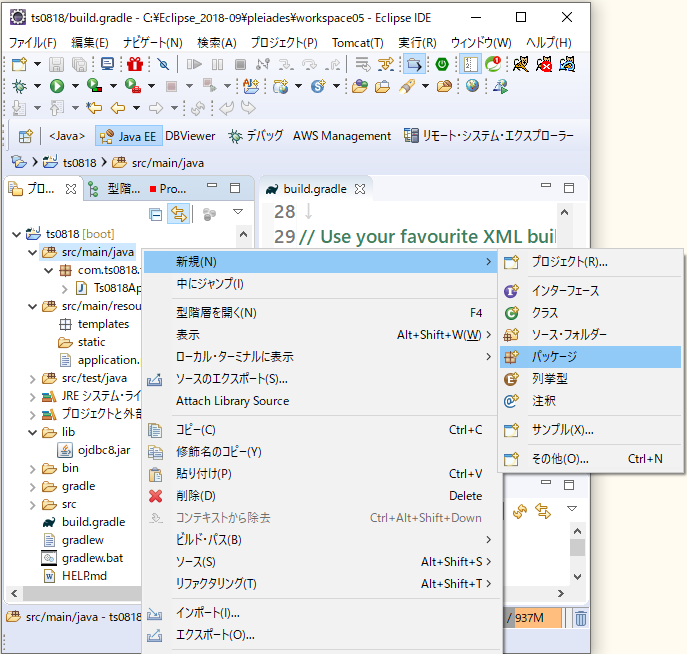Screen dimensions: 687x654
Task: Collapse the src/main/java folder node
Action: coord(32,252)
